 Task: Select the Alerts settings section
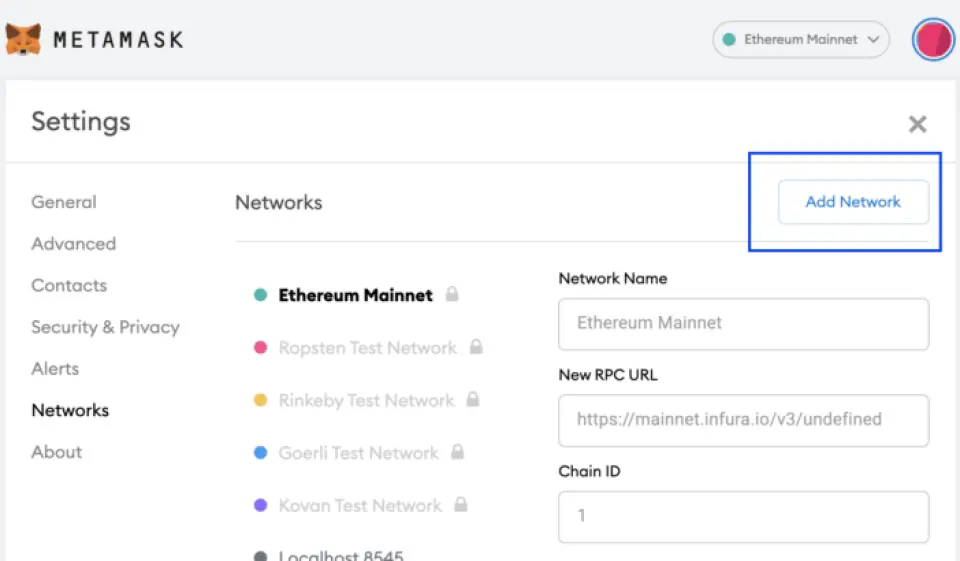tap(55, 369)
